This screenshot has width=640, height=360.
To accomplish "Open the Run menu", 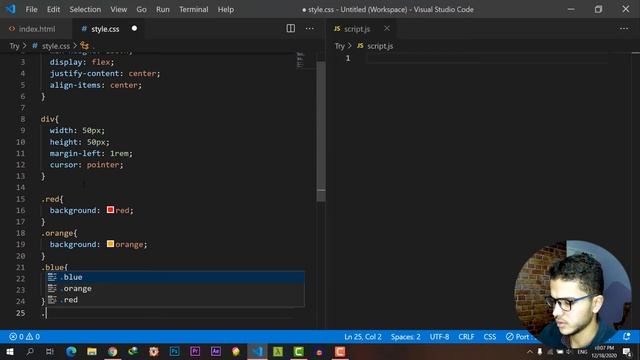I will pyautogui.click(x=162, y=9).
